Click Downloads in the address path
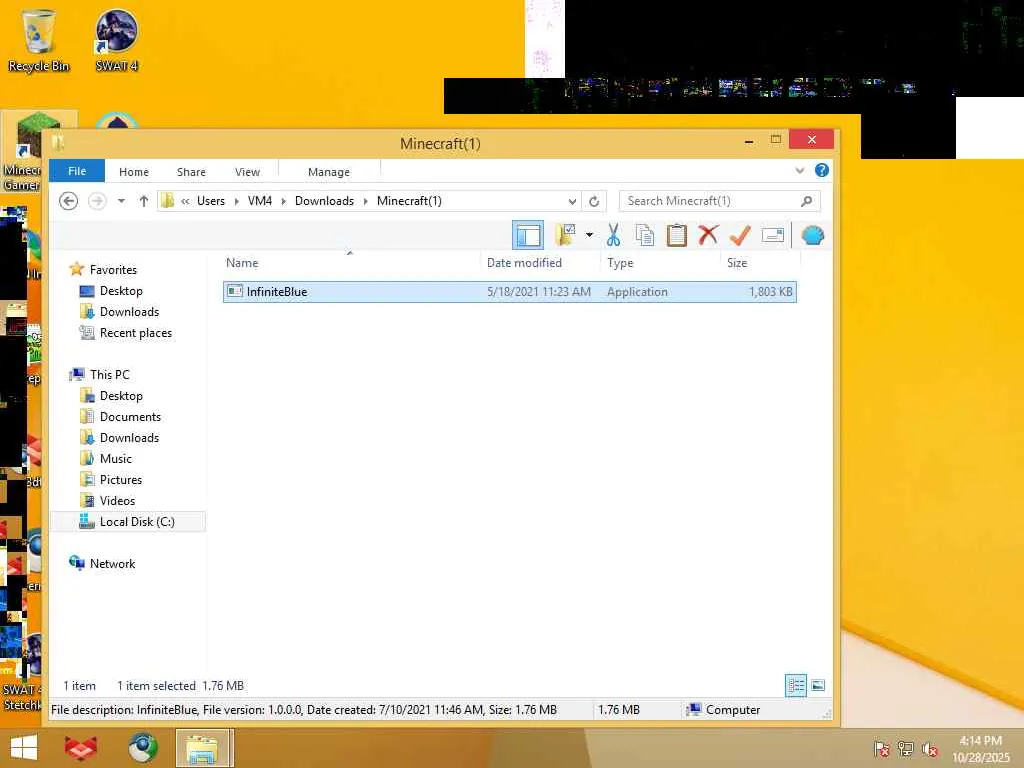The image size is (1024, 768). coord(324,201)
